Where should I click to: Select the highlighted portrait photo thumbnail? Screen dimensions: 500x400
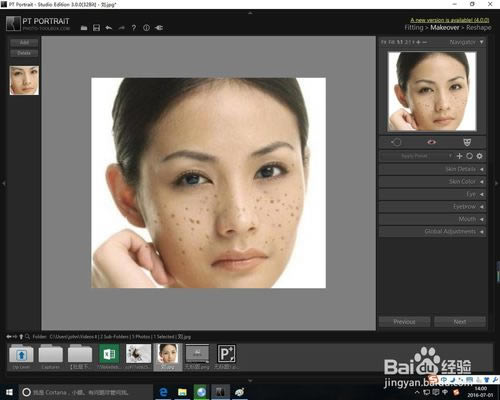tap(168, 357)
